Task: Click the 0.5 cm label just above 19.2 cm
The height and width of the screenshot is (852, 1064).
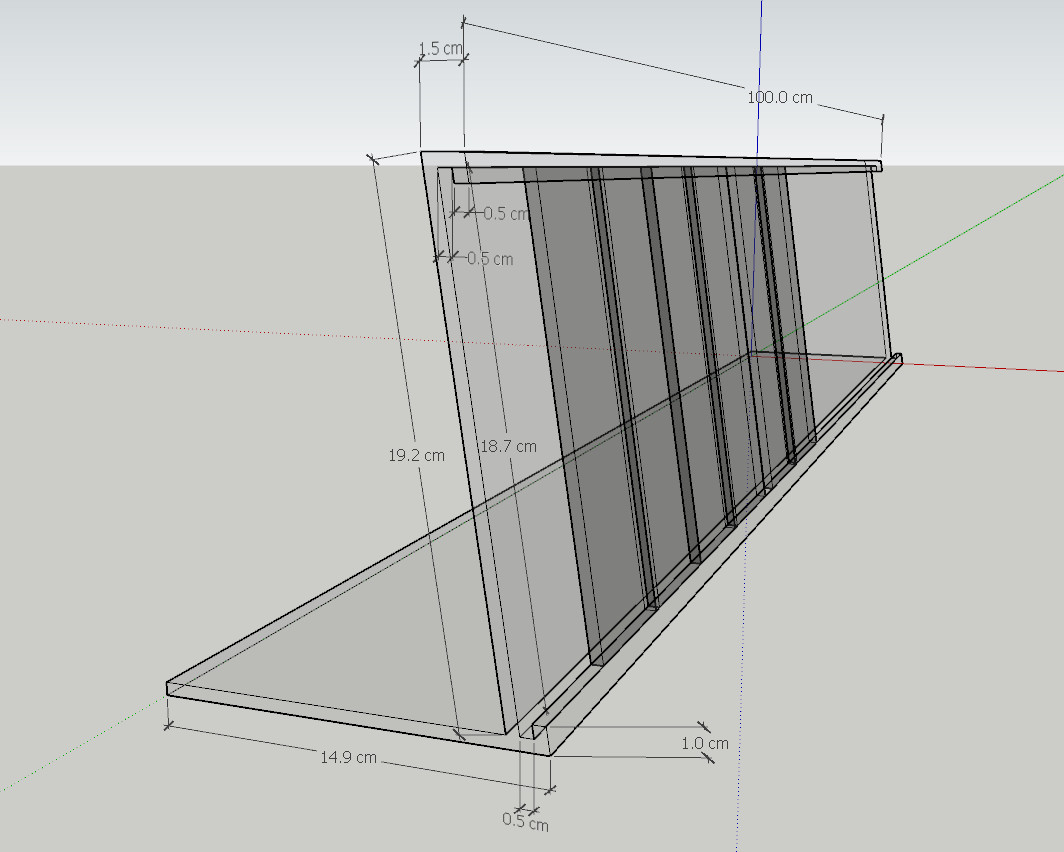Action: pos(489,259)
